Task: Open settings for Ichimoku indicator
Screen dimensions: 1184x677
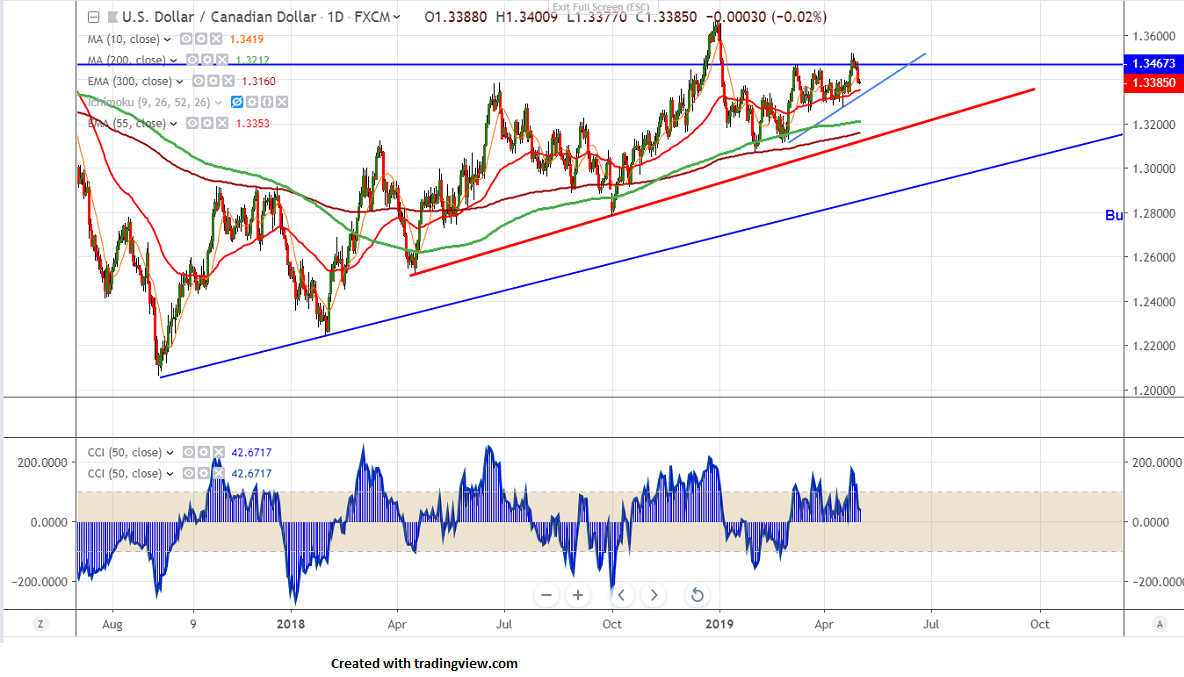Action: [251, 102]
